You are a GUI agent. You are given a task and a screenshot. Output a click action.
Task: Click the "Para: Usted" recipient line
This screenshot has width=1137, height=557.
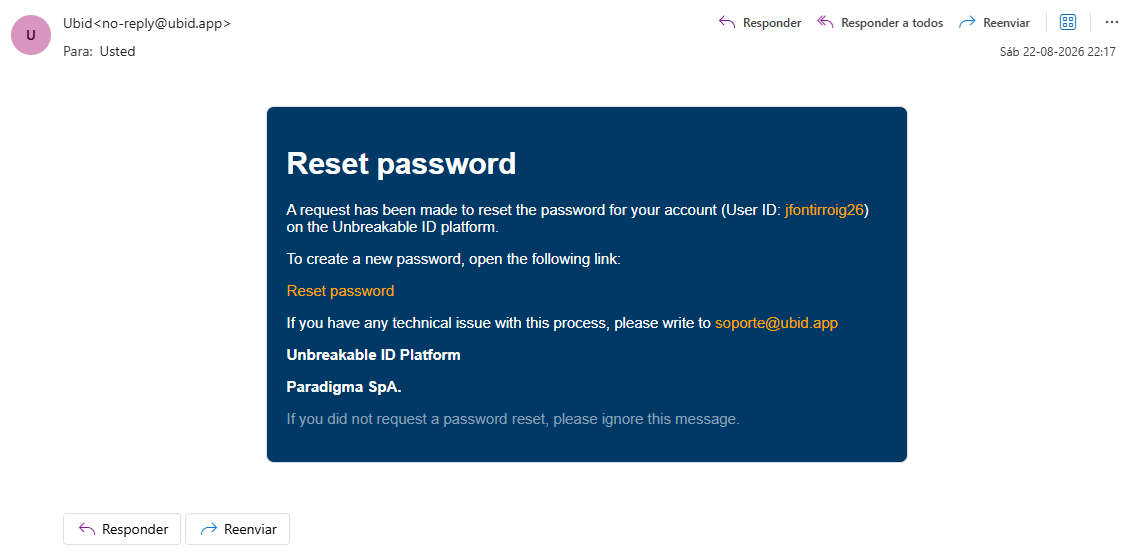[99, 51]
